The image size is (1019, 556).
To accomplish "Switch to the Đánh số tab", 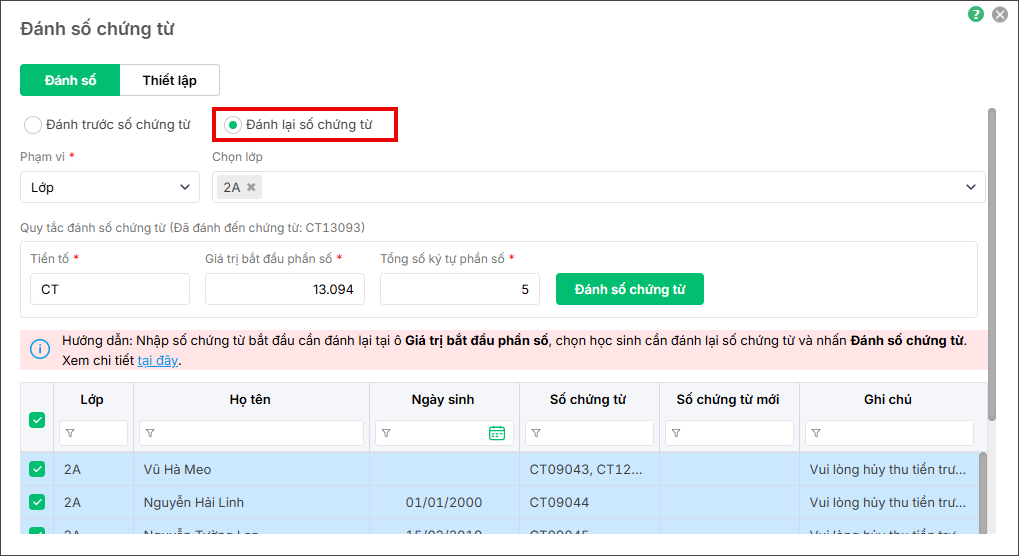I will (70, 80).
